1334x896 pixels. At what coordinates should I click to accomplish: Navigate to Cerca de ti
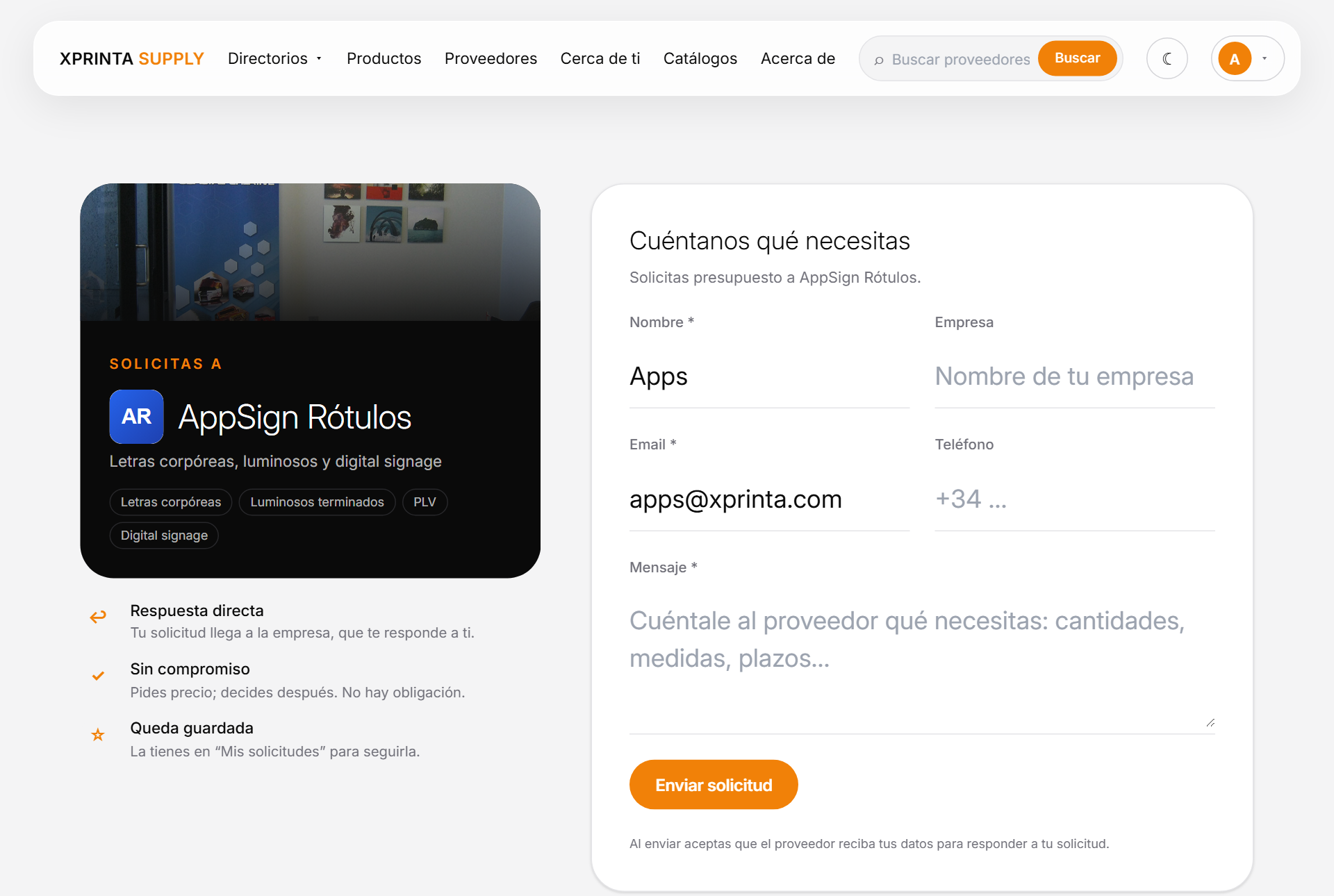(600, 58)
